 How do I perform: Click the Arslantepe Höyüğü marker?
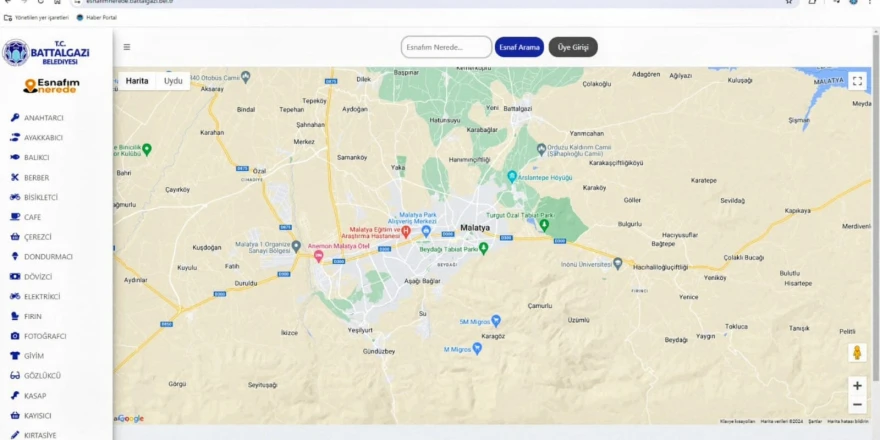[512, 177]
